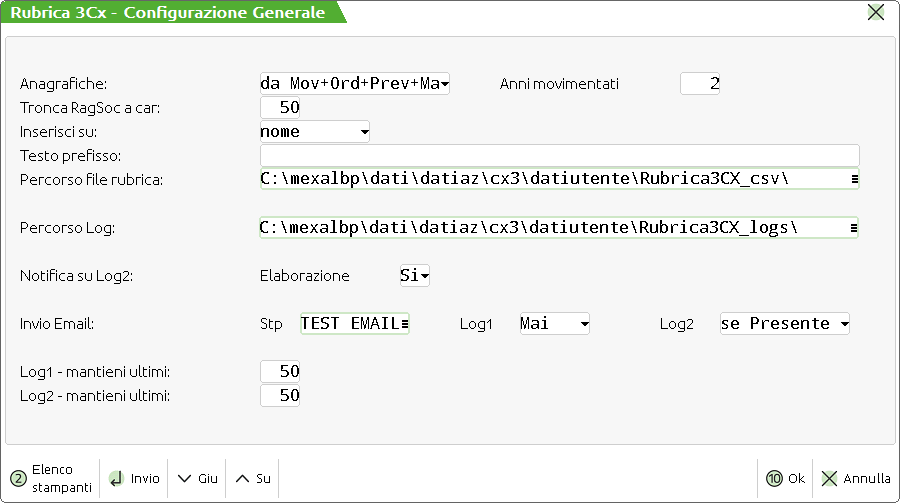This screenshot has width=901, height=503.
Task: Close the Configurazione Generale window
Action: [876, 12]
